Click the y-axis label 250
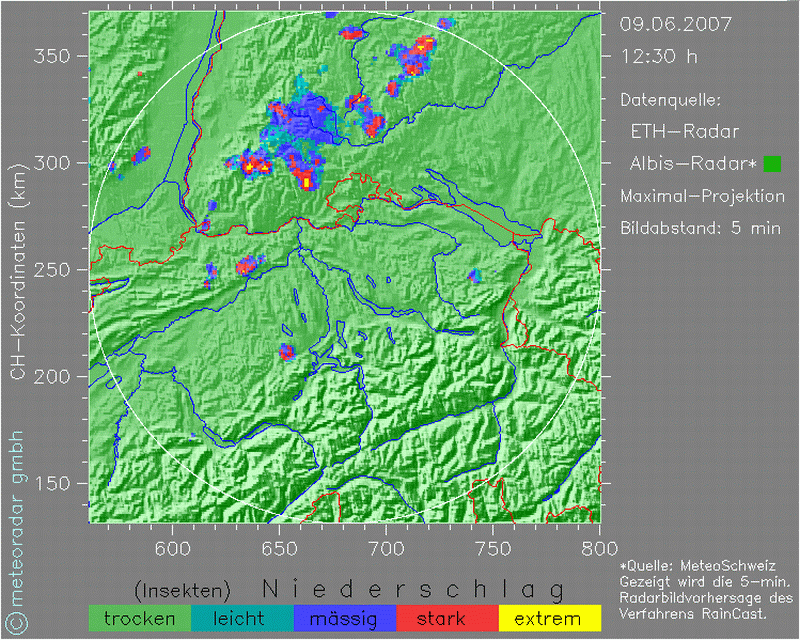Image resolution: width=800 pixels, height=640 pixels. [x=52, y=270]
